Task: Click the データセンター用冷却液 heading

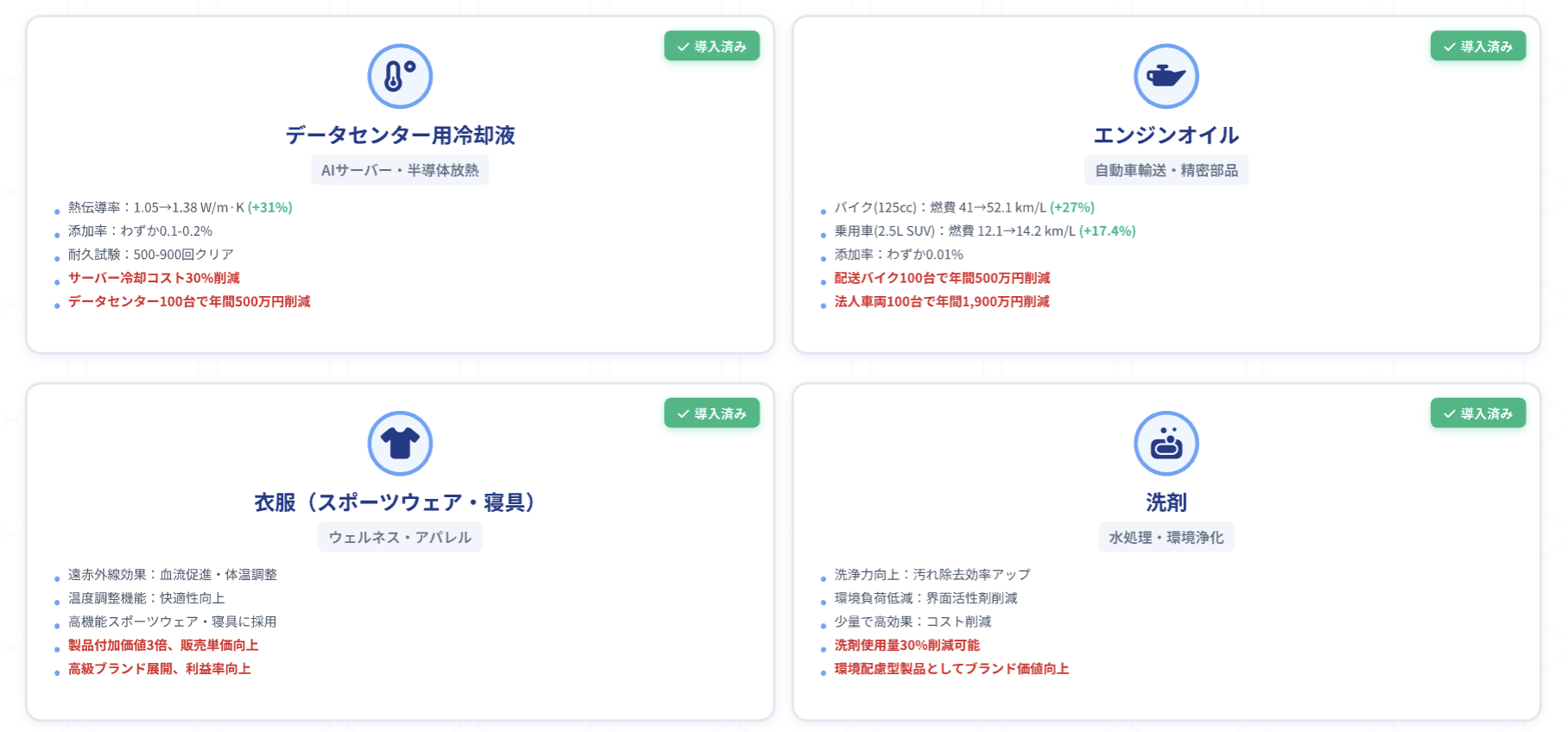Action: click(x=400, y=135)
